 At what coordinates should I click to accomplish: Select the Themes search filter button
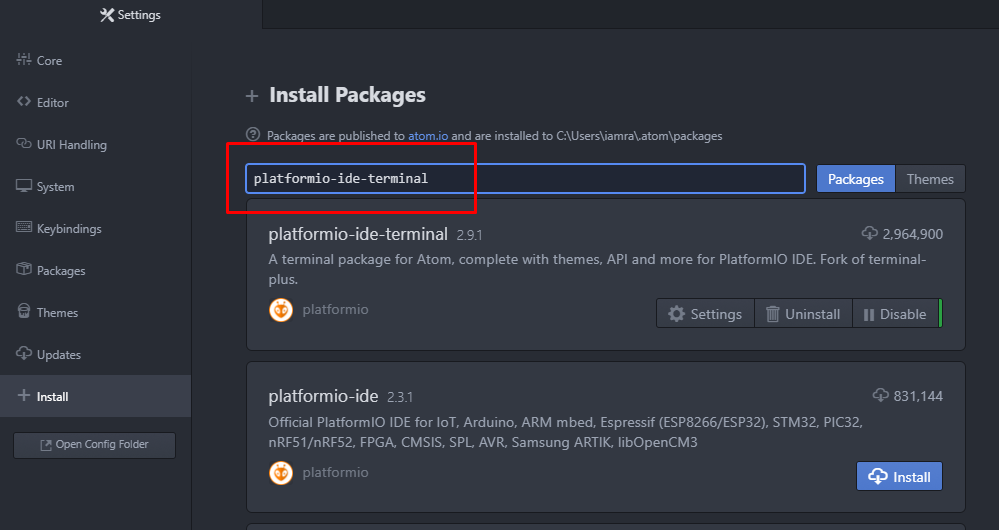[930, 179]
